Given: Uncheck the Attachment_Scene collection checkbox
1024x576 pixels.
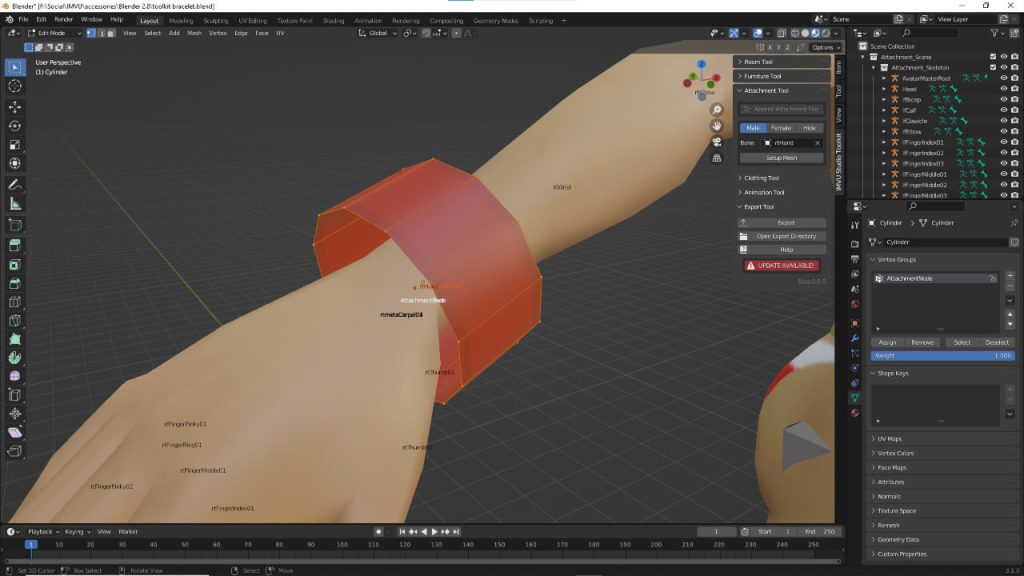Looking at the screenshot, I should click(x=994, y=56).
